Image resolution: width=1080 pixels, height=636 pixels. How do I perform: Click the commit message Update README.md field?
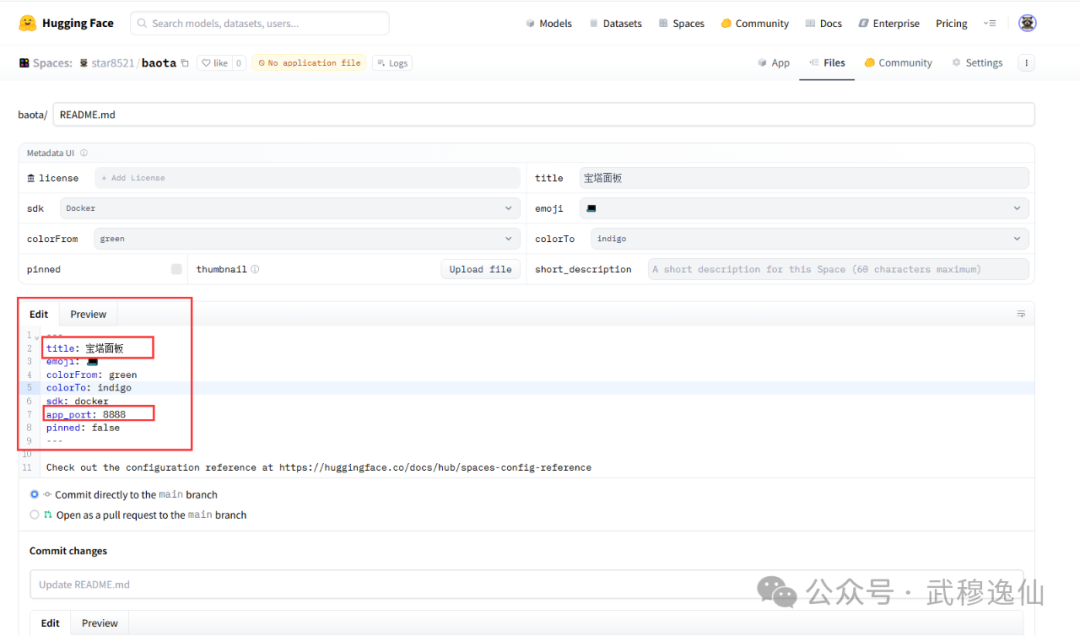526,584
